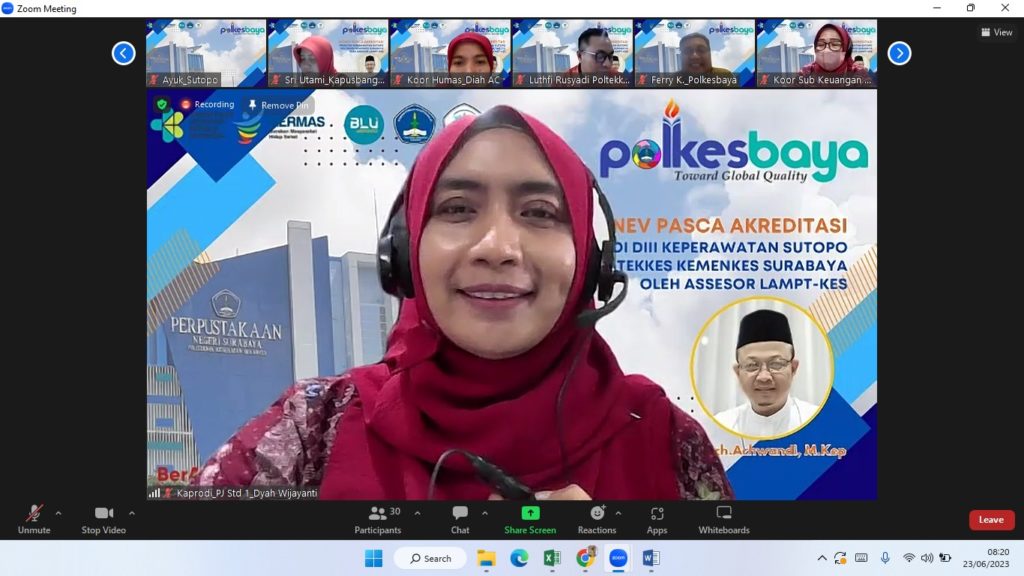
Task: Show previous participants in gallery strip
Action: coord(123,53)
